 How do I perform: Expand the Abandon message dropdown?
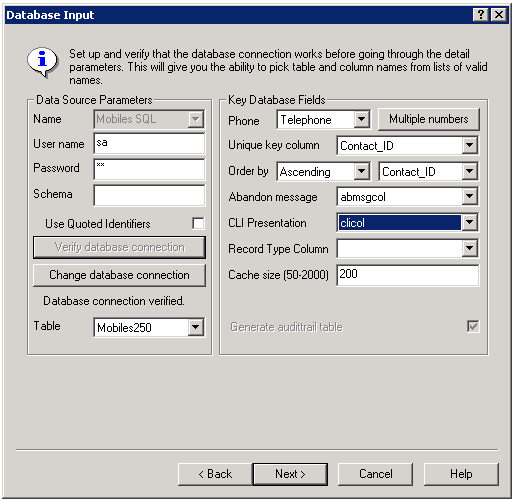coord(469,197)
